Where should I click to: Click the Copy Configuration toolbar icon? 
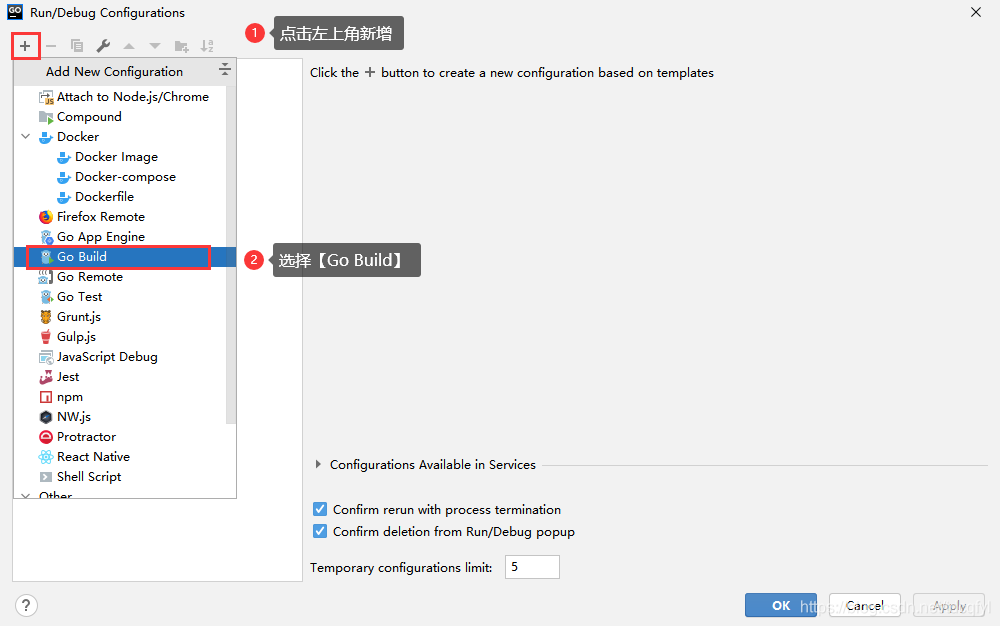point(77,46)
